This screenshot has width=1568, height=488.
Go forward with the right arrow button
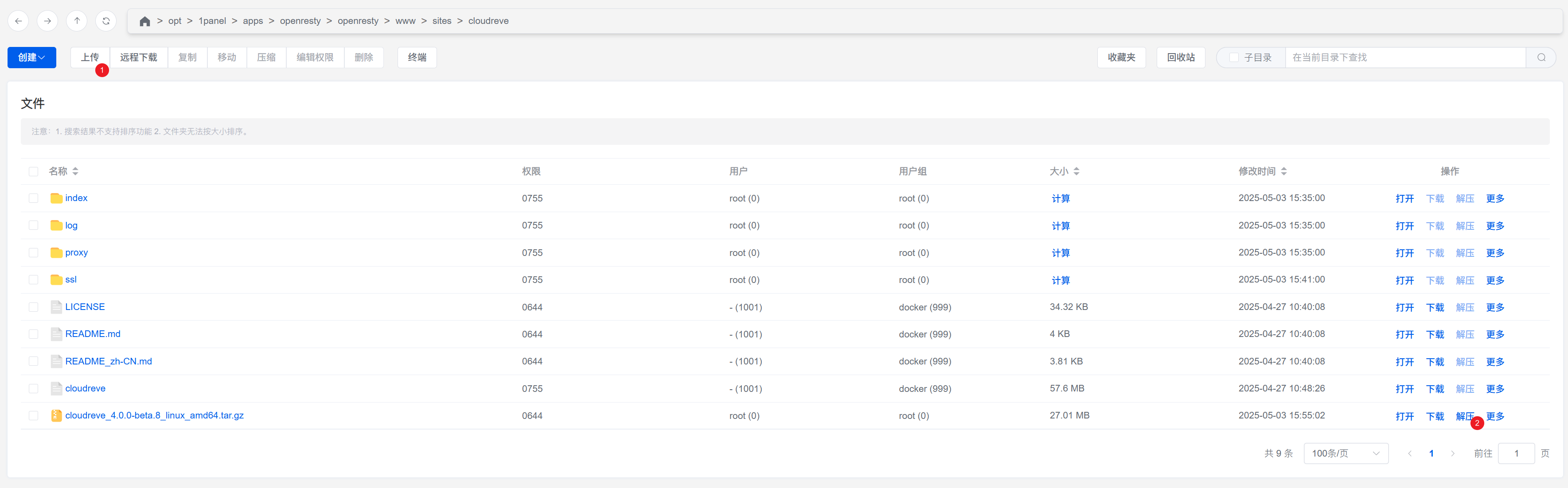click(47, 21)
